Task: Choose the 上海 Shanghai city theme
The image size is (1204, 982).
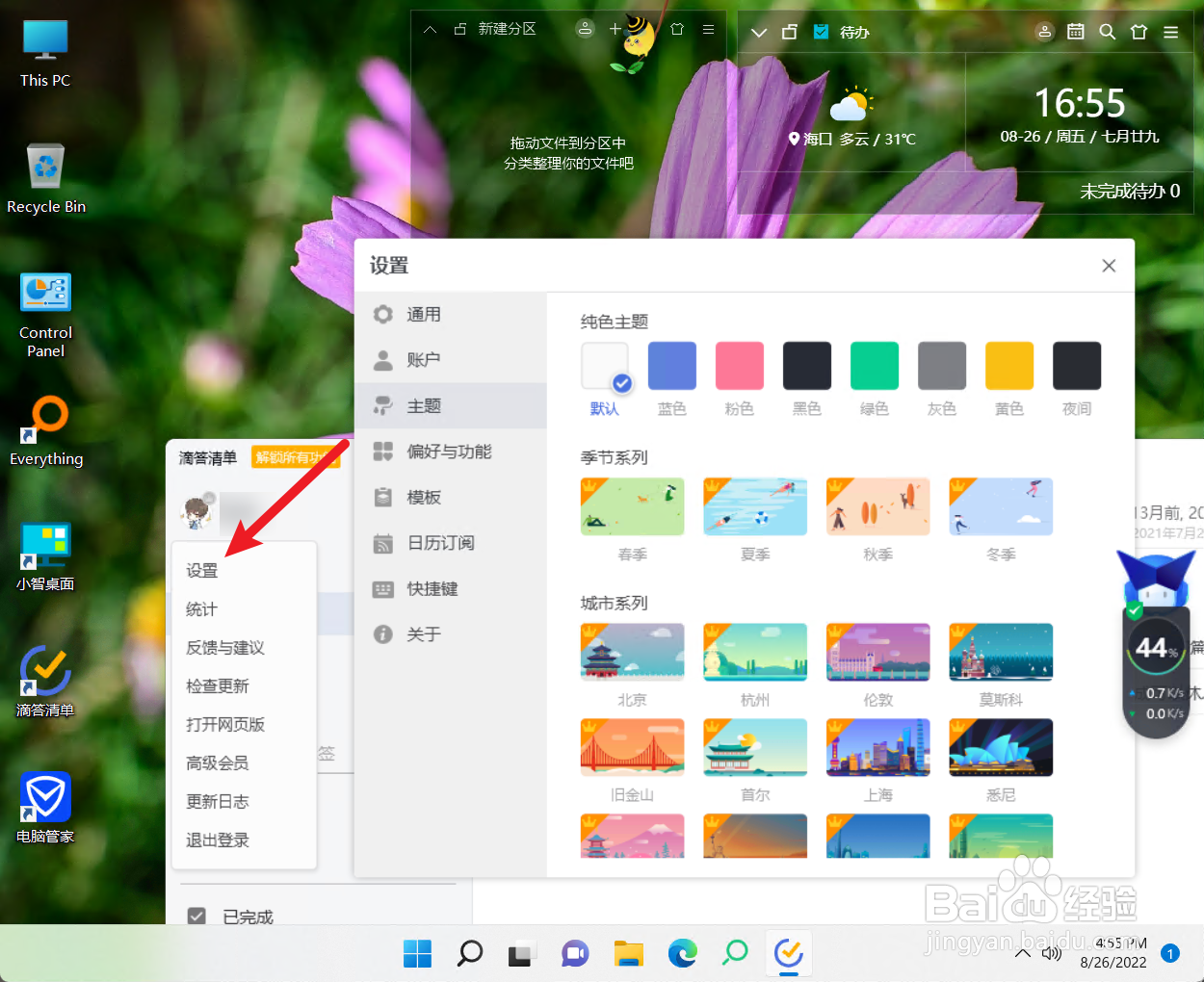Action: [878, 747]
